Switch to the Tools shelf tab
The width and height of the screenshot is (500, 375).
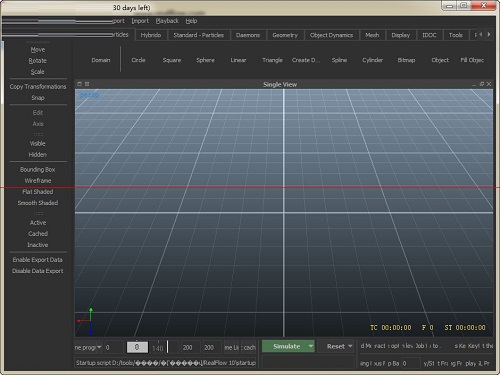coord(456,35)
